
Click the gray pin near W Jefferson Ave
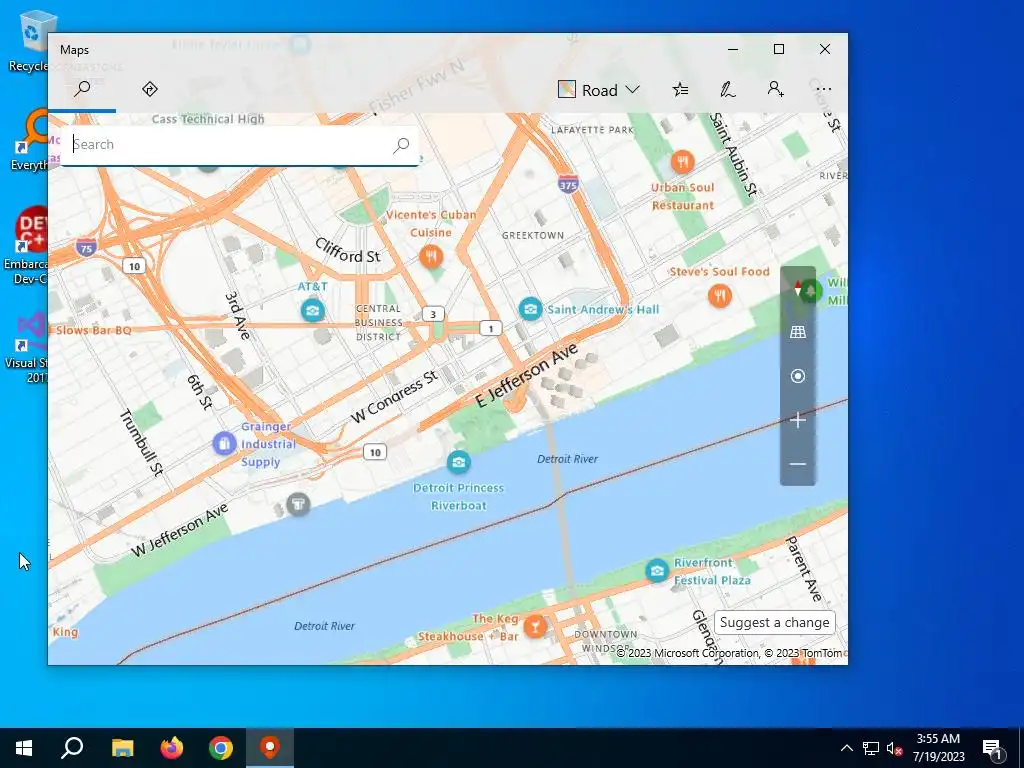pyautogui.click(x=298, y=504)
